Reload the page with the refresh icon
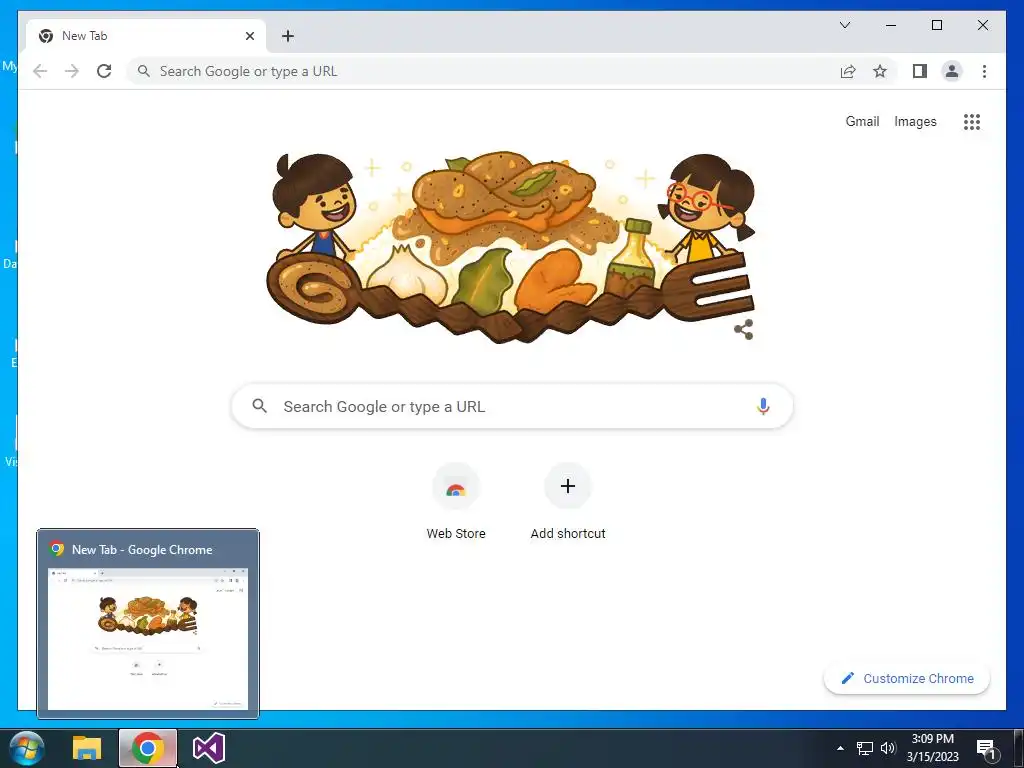Image resolution: width=1024 pixels, height=768 pixels. pyautogui.click(x=104, y=71)
